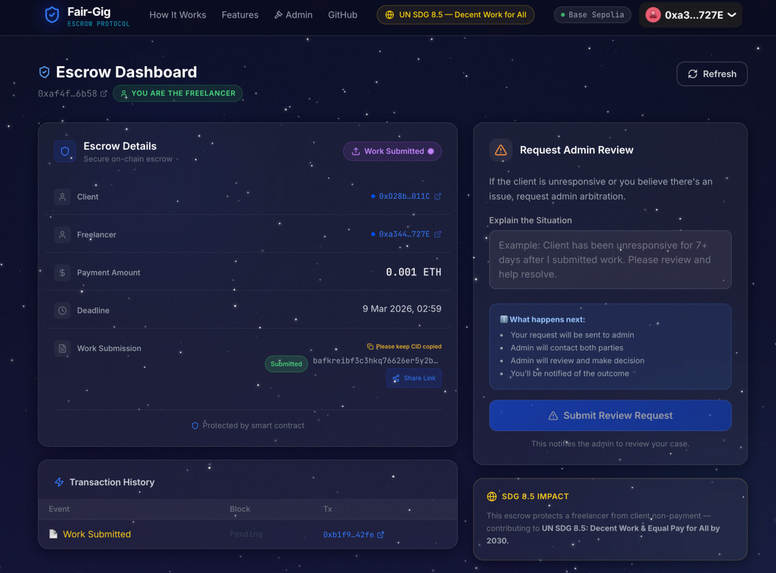The height and width of the screenshot is (573, 776).
Task: Click the You Are The Freelancer badge
Action: (x=178, y=93)
